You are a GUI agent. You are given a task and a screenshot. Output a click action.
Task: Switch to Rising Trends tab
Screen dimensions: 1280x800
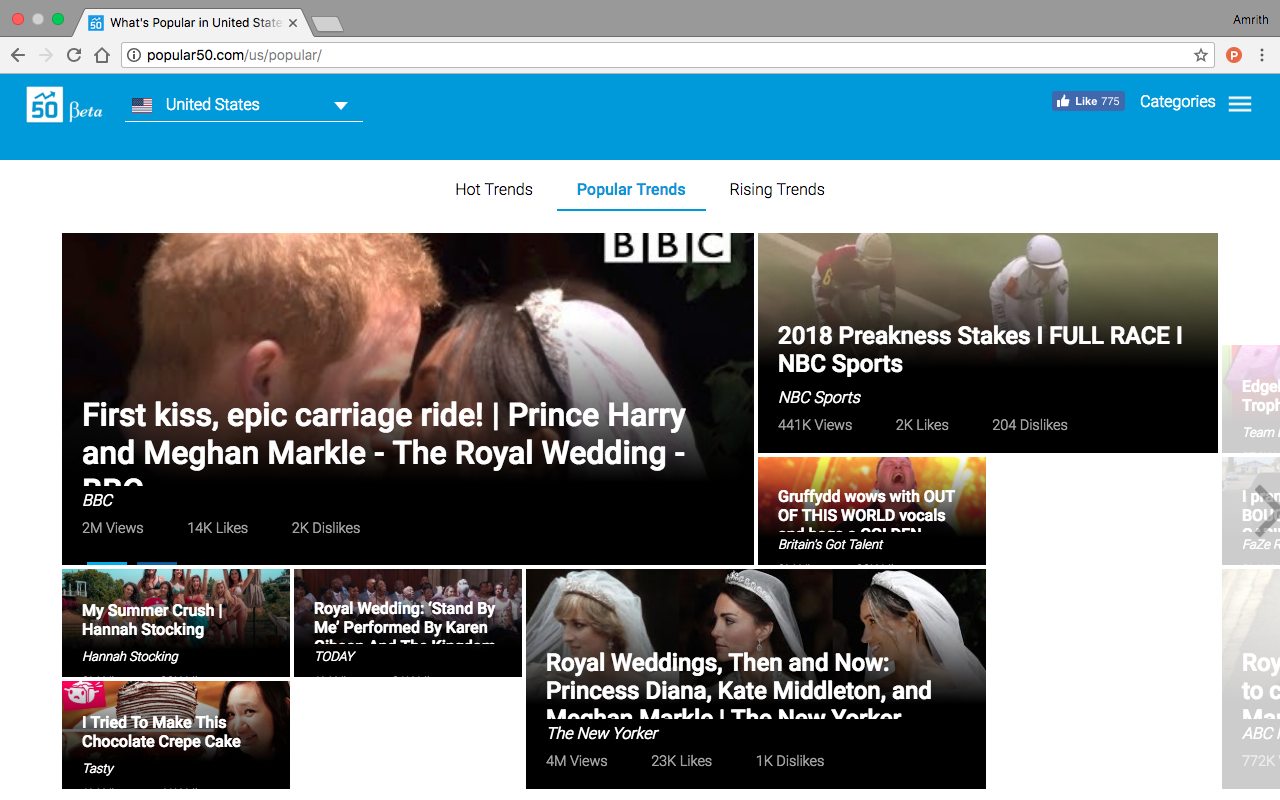coord(777,189)
